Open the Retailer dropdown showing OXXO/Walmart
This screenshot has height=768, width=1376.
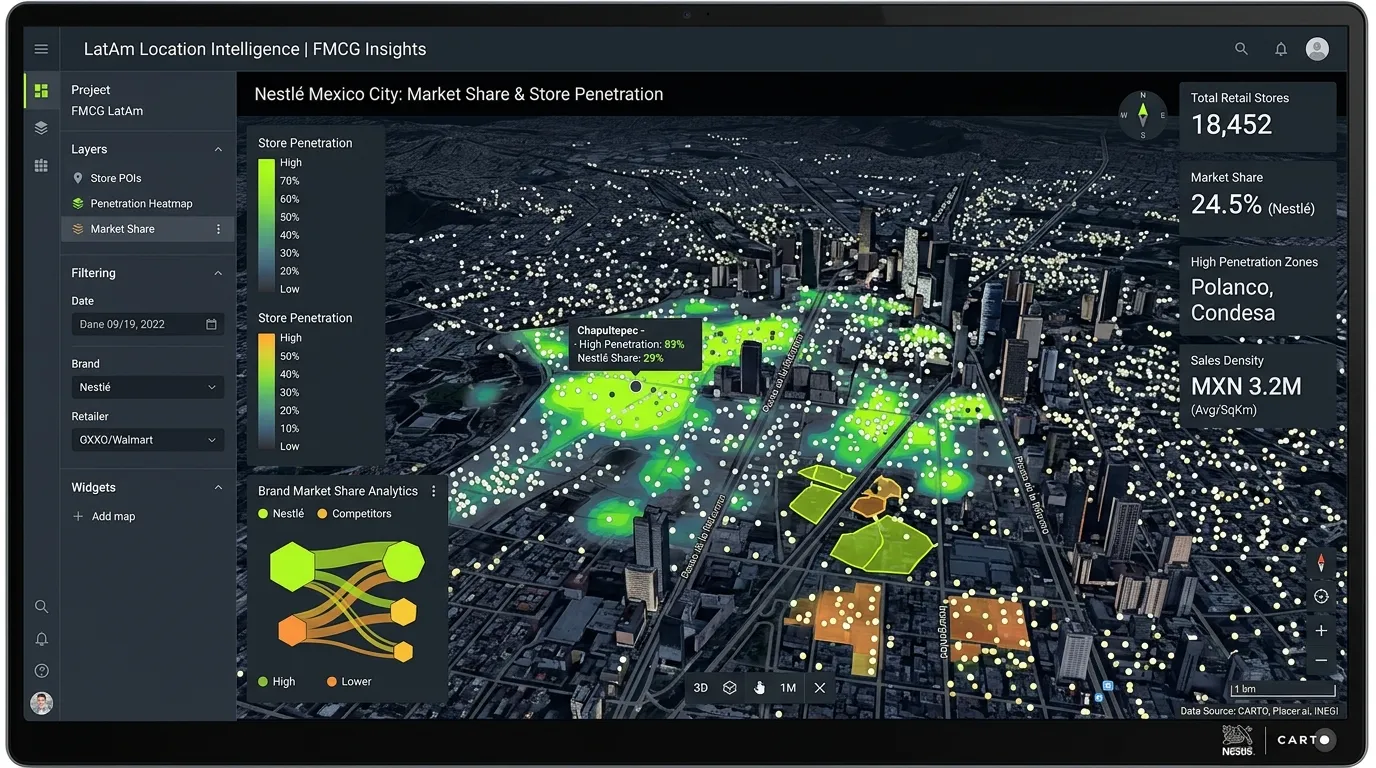tap(148, 440)
